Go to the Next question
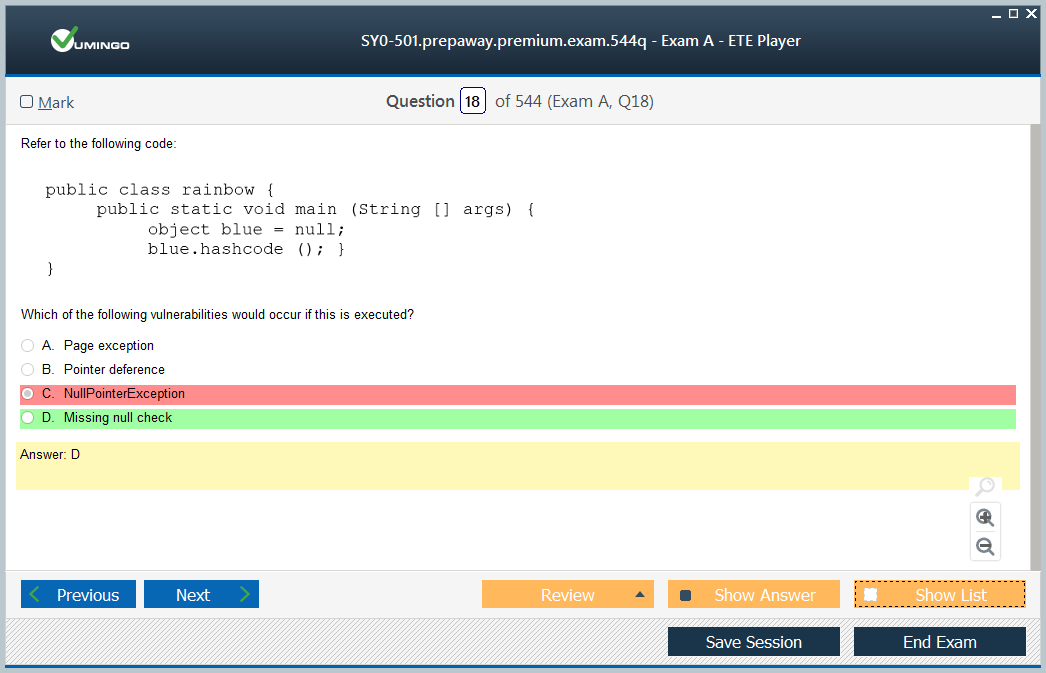This screenshot has height=673, width=1046. coord(201,594)
